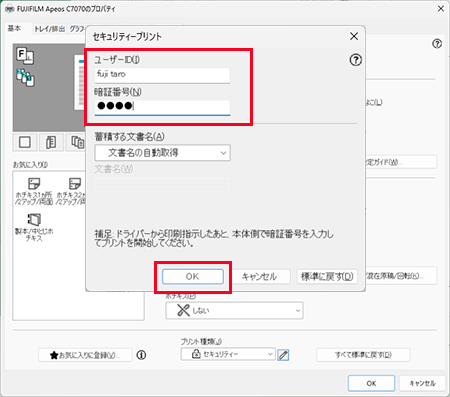Viewport: 450px width, 397px height.
Task: Open the print type Security dropdown
Action: point(228,354)
